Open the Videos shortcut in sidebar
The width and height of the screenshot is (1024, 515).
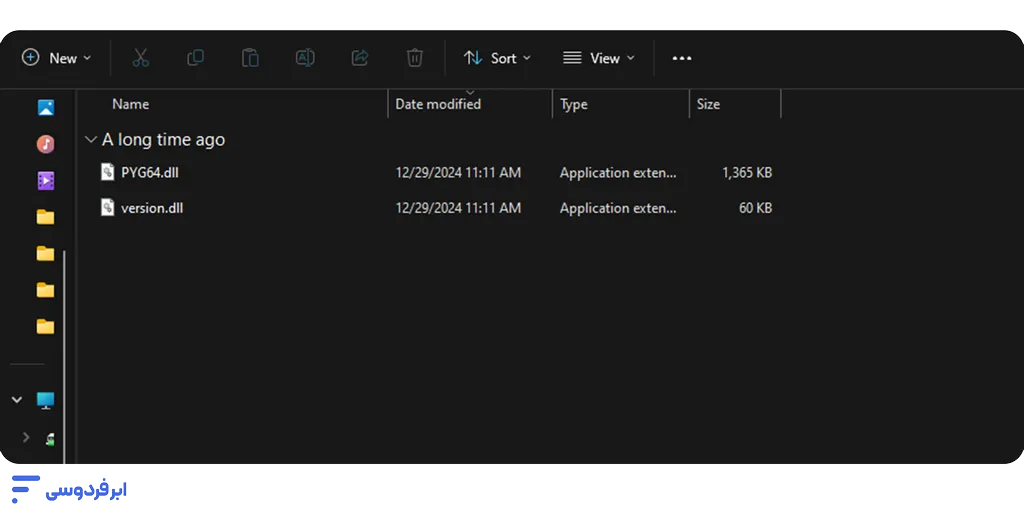[x=45, y=181]
